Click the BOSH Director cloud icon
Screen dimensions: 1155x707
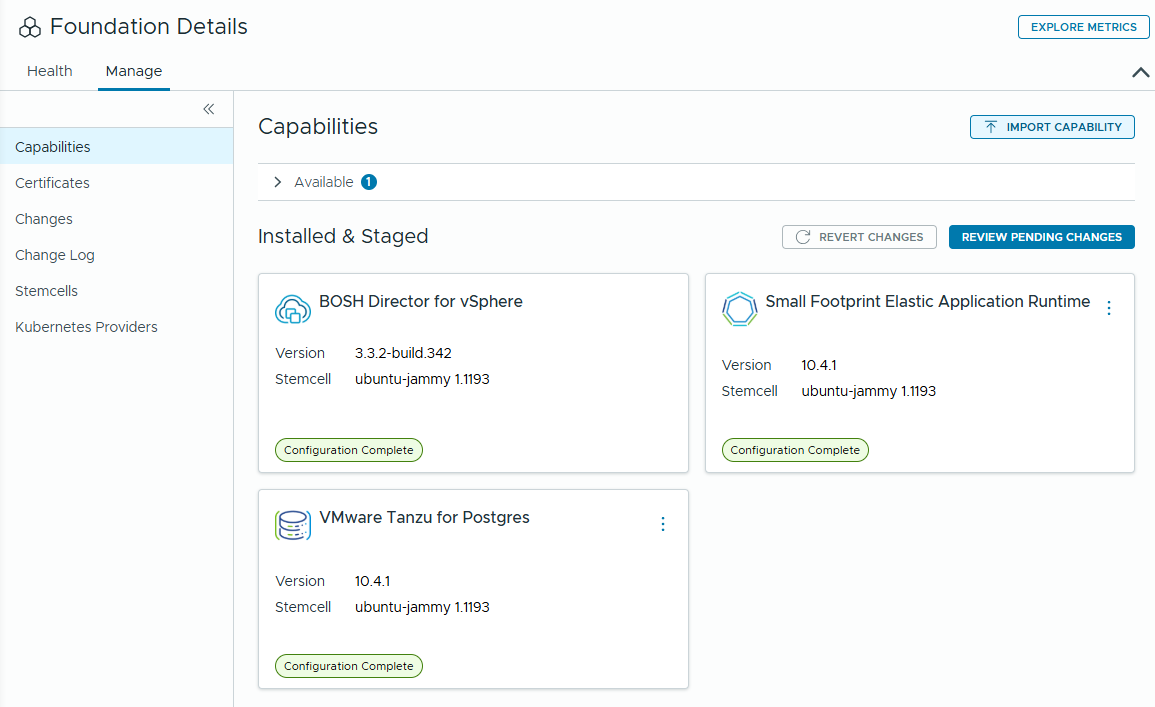tap(292, 309)
